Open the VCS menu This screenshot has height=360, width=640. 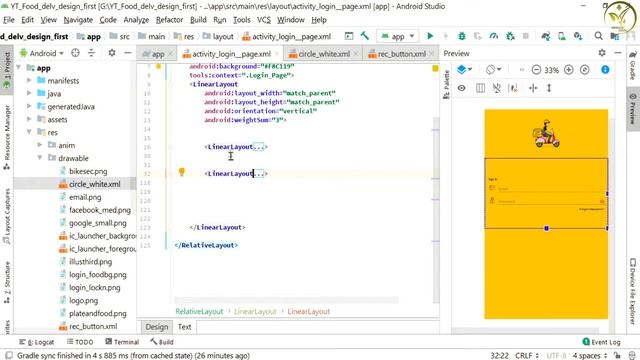[x=264, y=20]
